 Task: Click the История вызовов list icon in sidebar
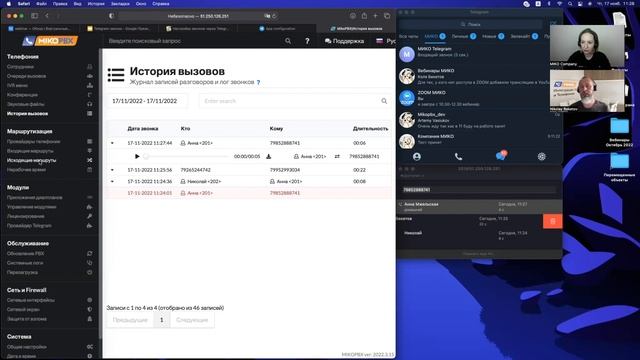[x=90, y=113]
